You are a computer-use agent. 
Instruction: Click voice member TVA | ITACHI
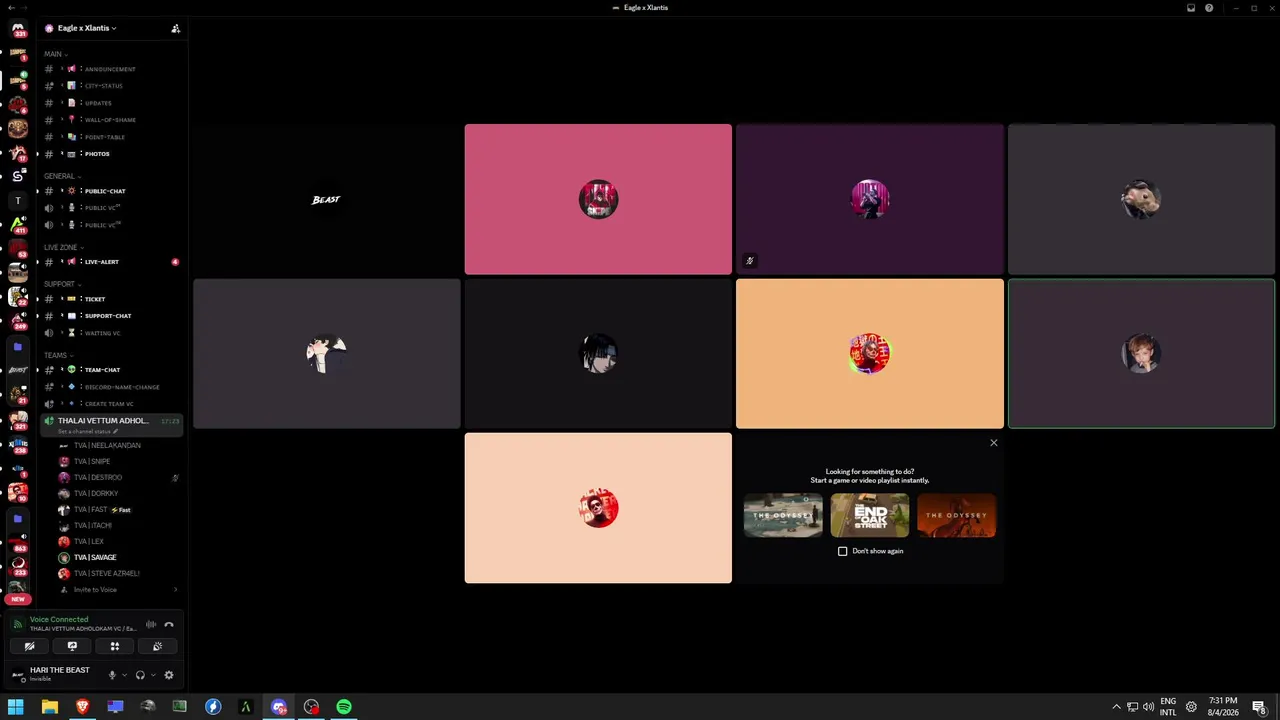click(118, 525)
